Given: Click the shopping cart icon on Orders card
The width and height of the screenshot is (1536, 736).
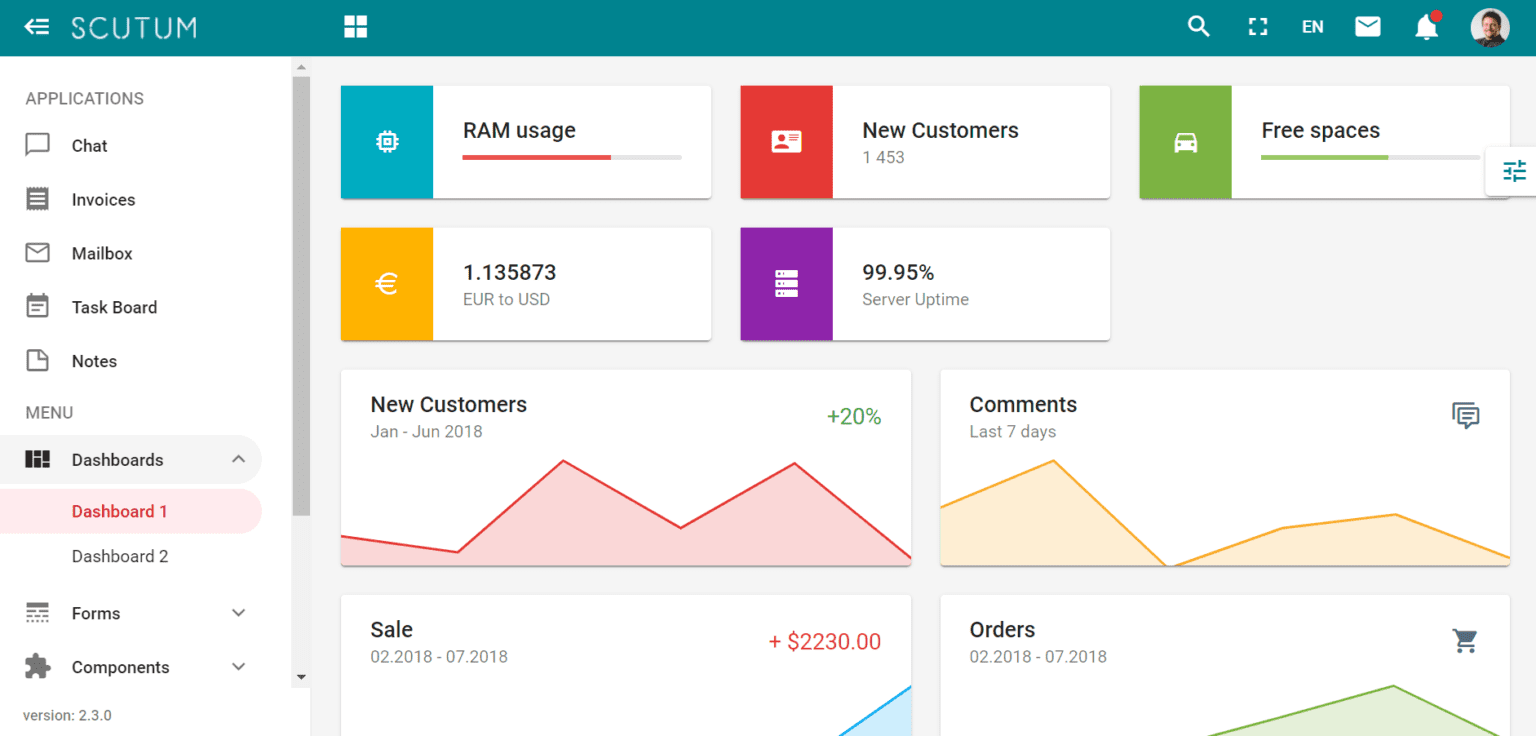Looking at the screenshot, I should point(1465,640).
